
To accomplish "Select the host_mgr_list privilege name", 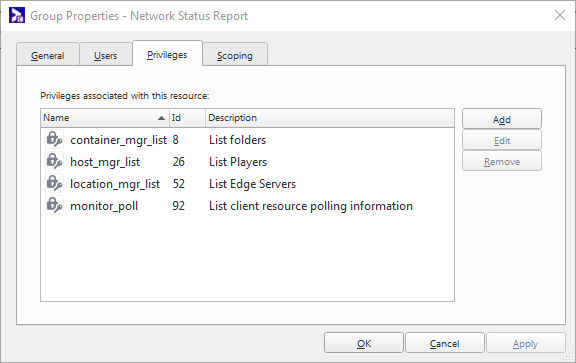I will click(x=105, y=162).
